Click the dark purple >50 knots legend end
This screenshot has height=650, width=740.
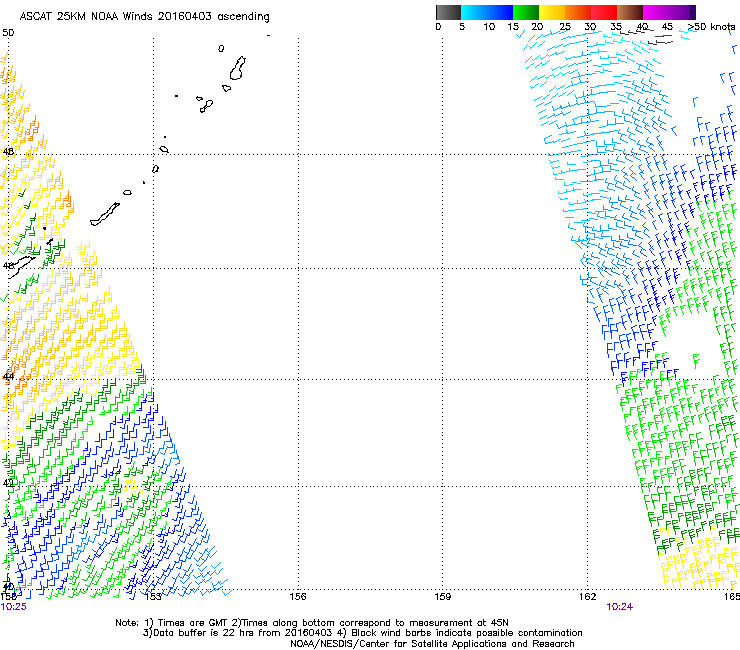692,12
